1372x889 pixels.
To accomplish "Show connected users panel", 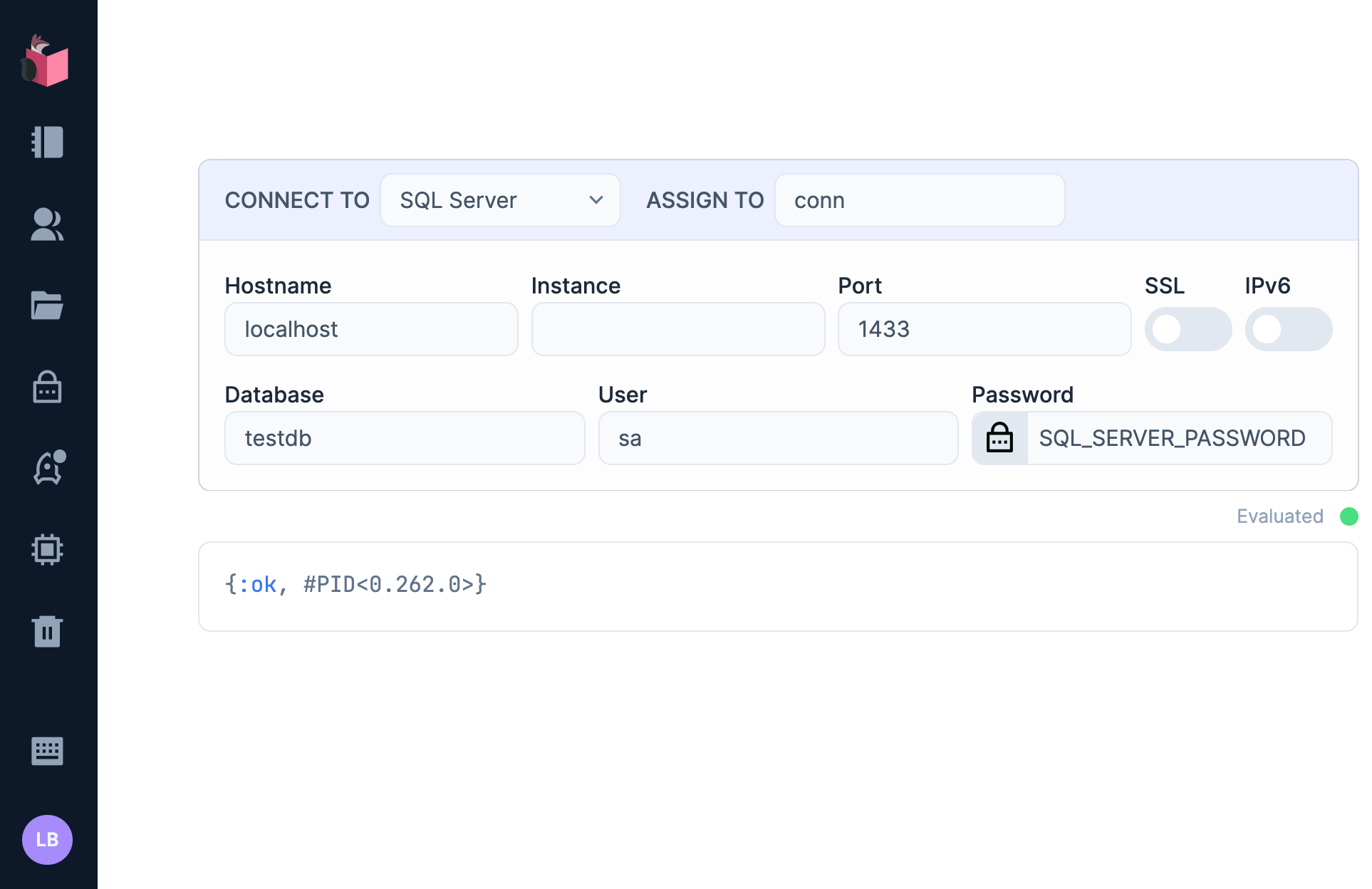I will pos(47,224).
